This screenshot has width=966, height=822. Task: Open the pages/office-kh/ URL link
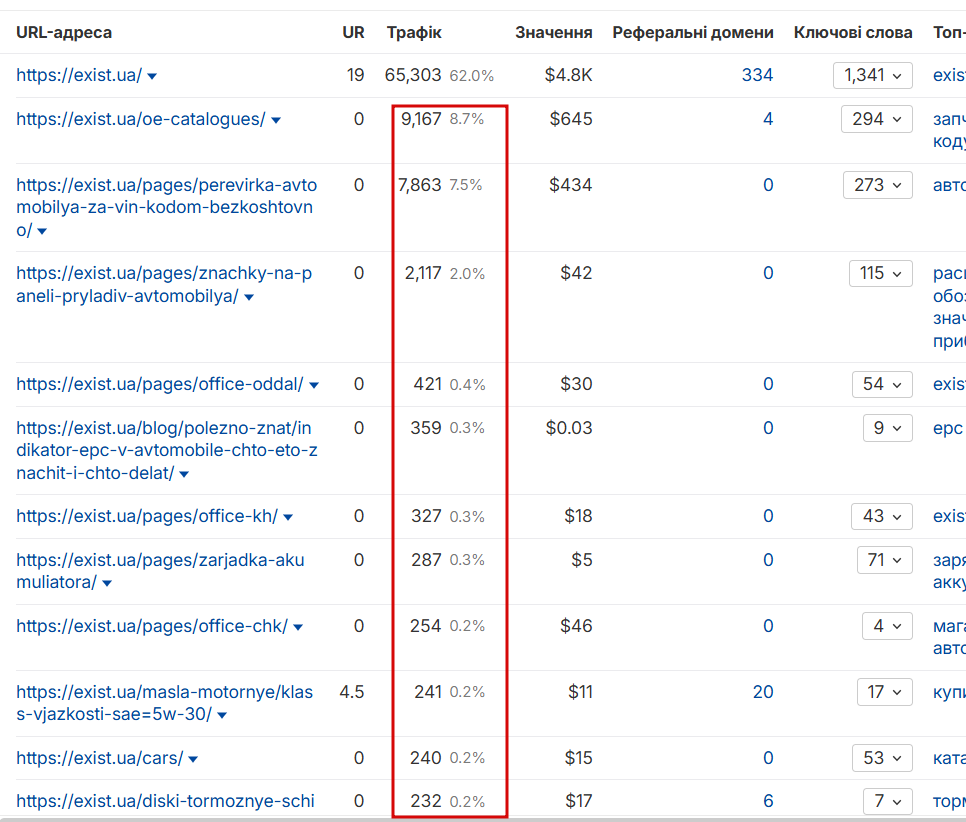[147, 516]
